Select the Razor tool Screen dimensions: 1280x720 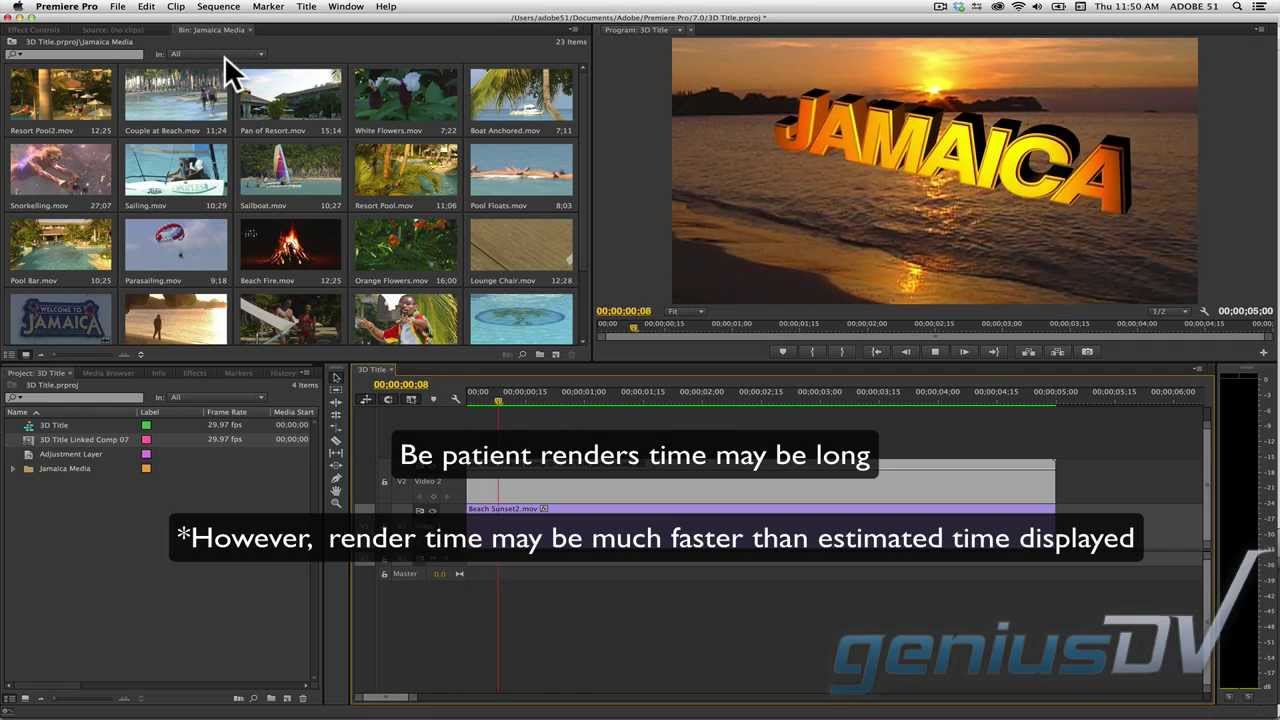pos(336,440)
